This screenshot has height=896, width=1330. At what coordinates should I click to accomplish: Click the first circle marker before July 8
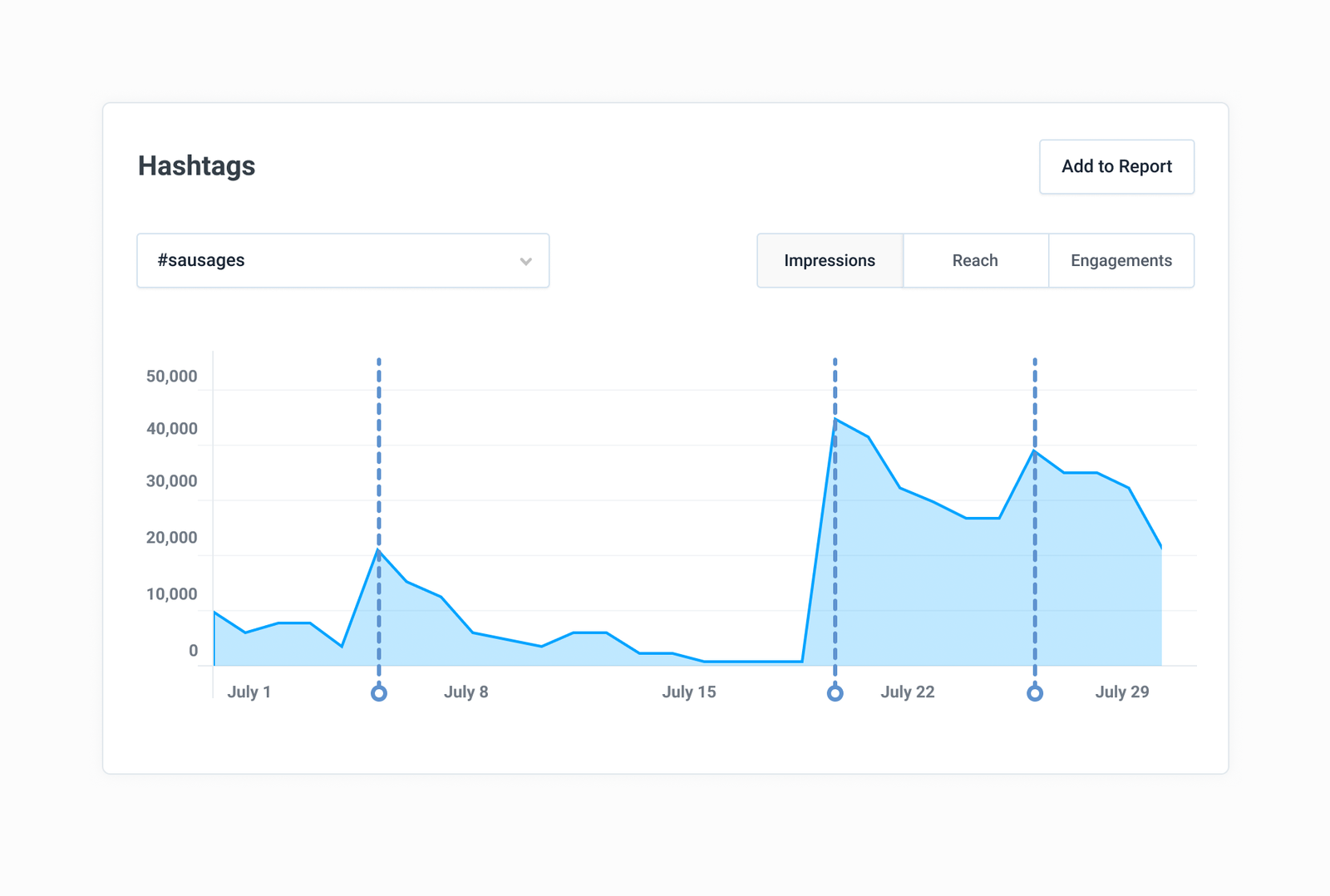pyautogui.click(x=379, y=693)
